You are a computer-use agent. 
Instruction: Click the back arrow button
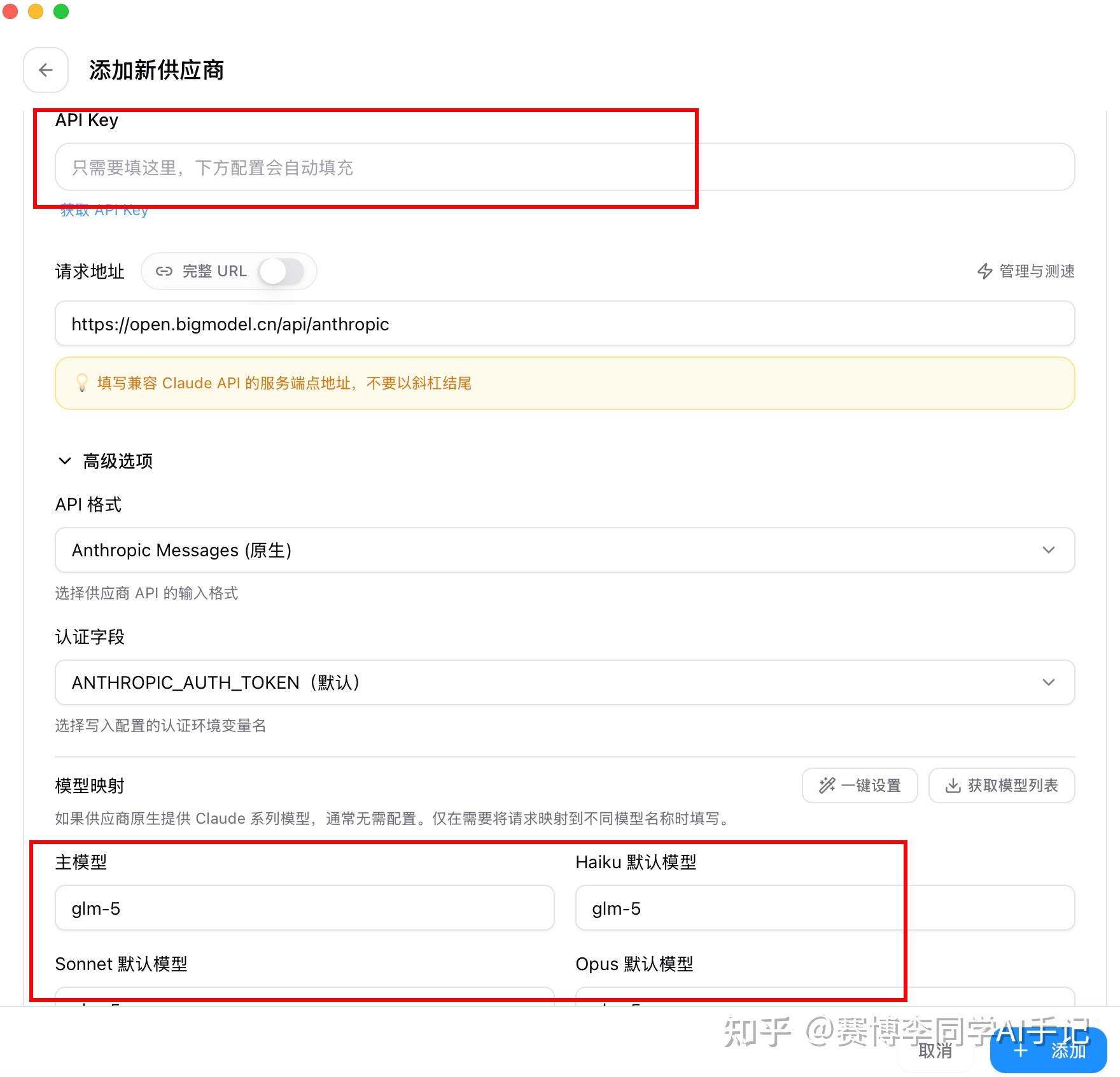(46, 70)
